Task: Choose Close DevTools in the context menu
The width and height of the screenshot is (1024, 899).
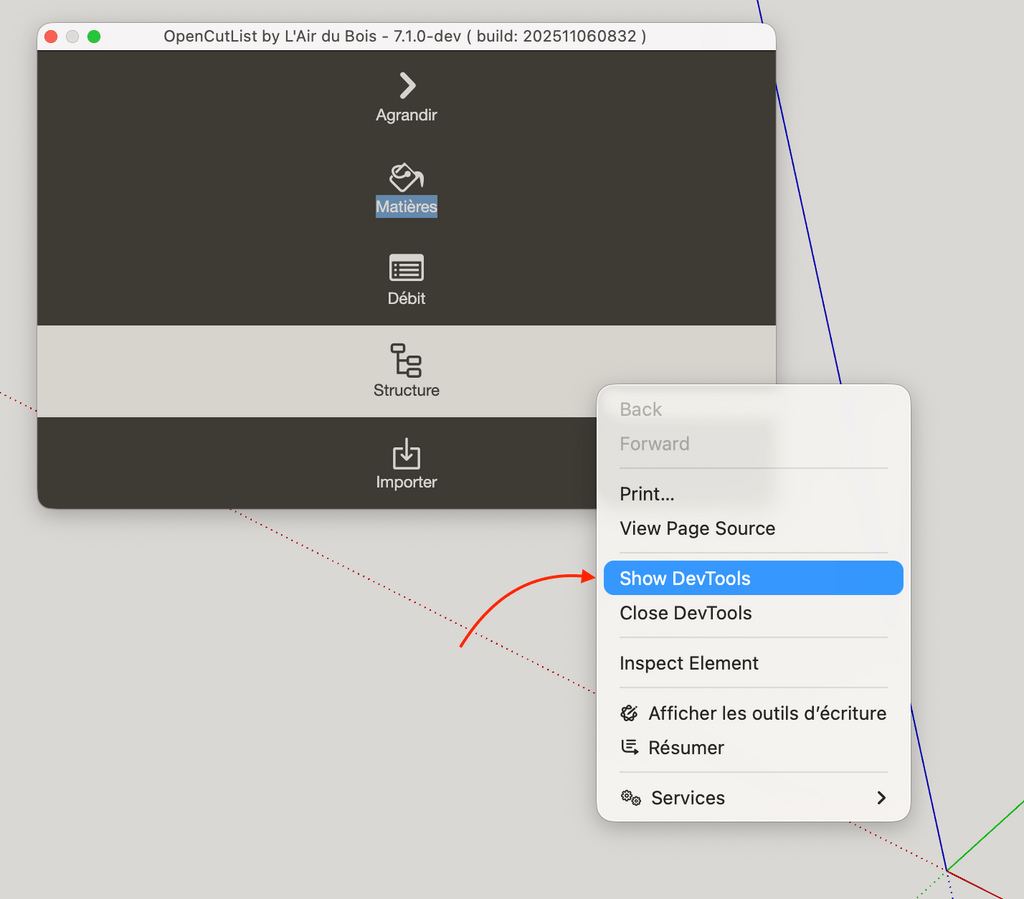Action: pyautogui.click(x=685, y=613)
